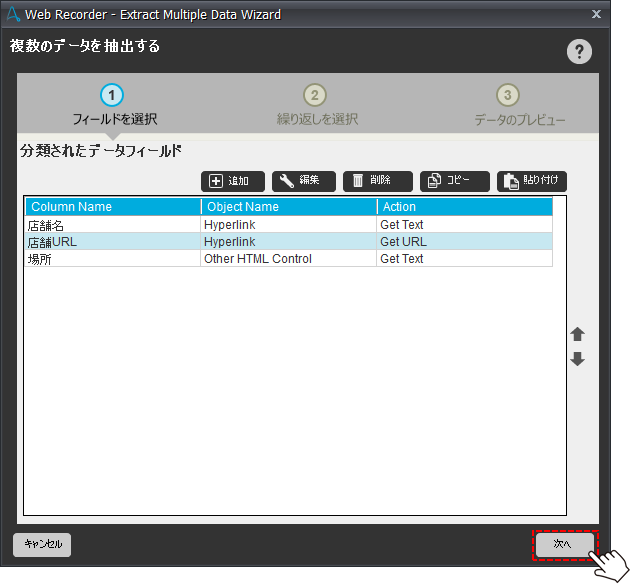Click the Column Name header
This screenshot has height=584, width=630.
[x=113, y=207]
